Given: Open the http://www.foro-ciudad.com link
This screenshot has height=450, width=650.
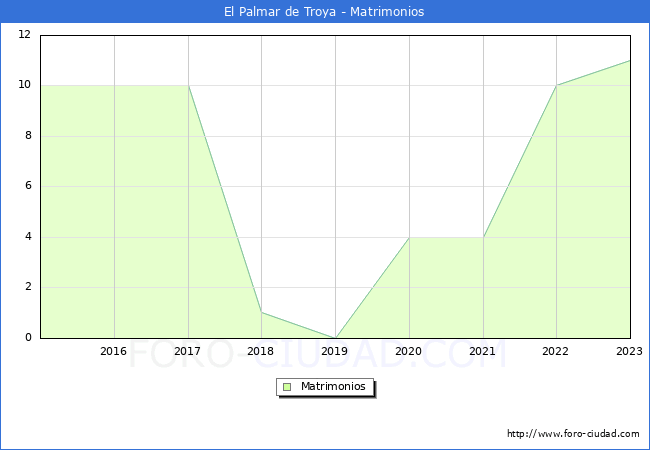Looking at the screenshot, I should pos(573,434).
